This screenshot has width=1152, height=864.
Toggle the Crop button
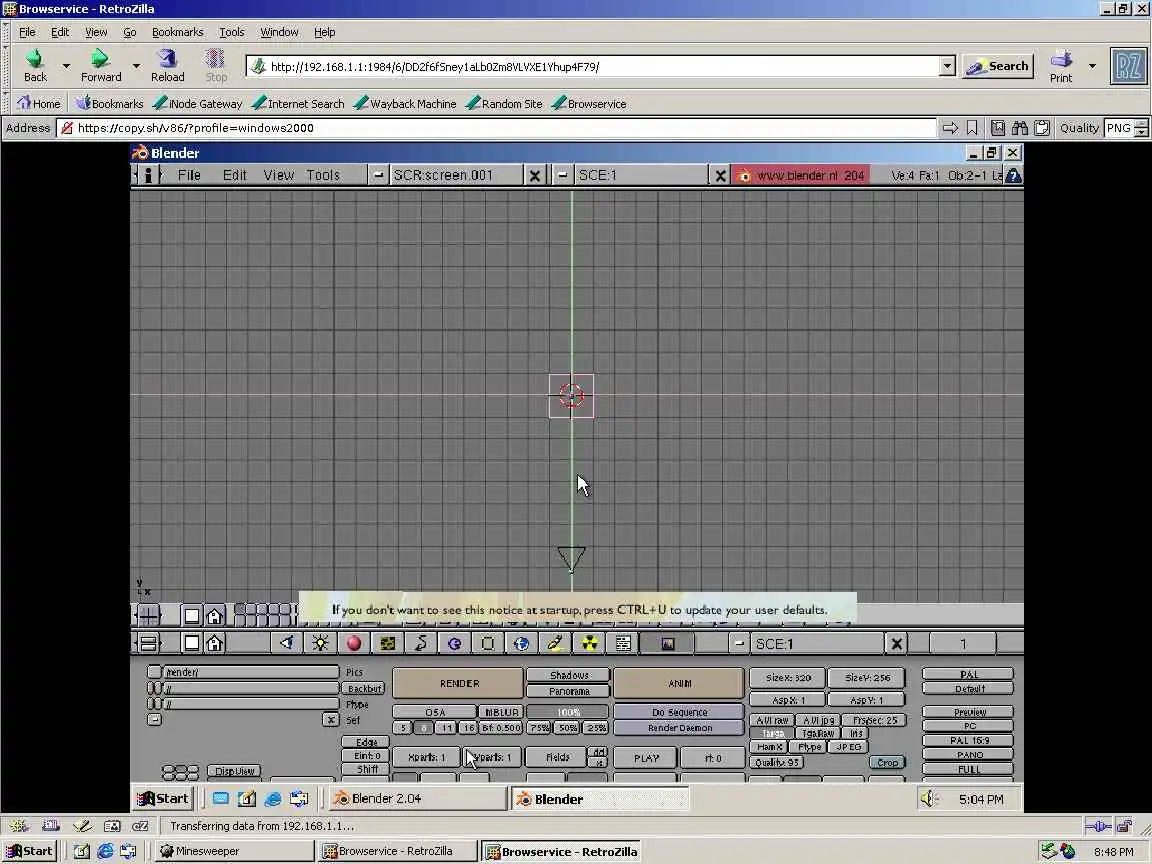(x=887, y=763)
